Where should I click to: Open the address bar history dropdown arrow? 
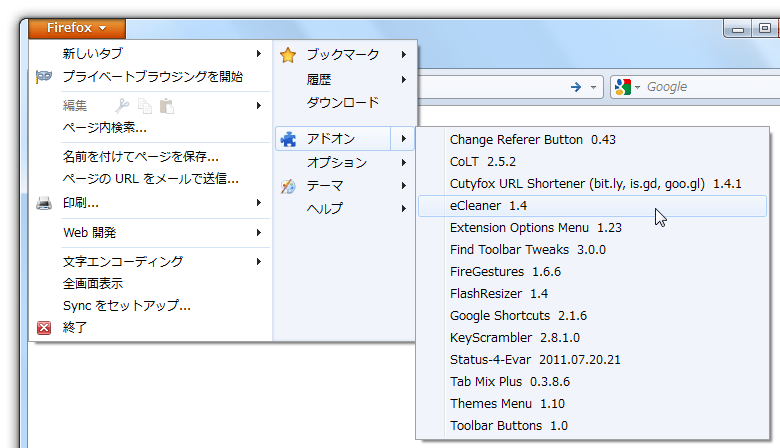pos(593,88)
